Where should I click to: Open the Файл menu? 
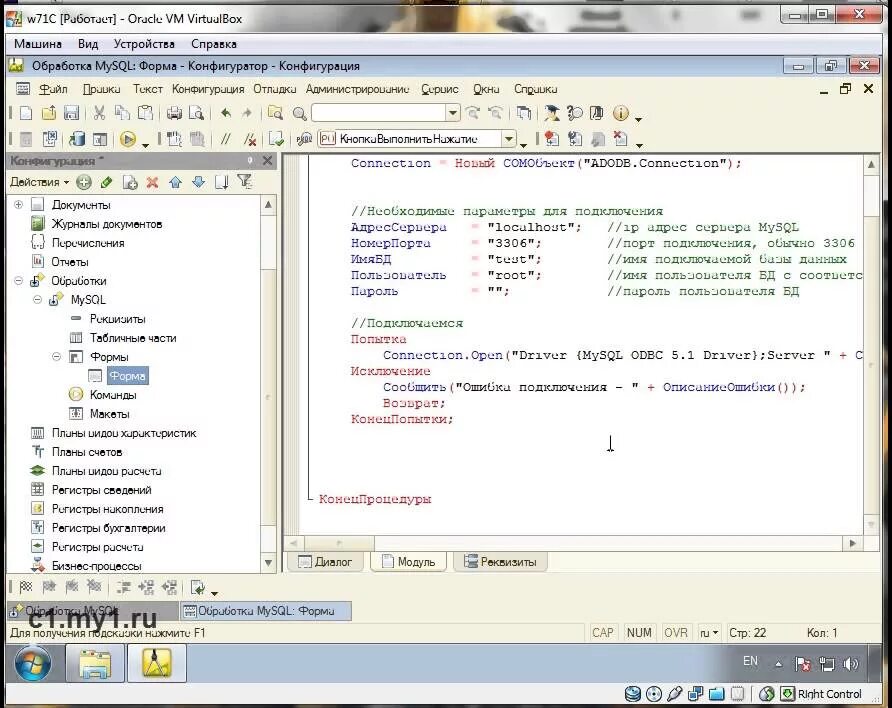tap(53, 89)
